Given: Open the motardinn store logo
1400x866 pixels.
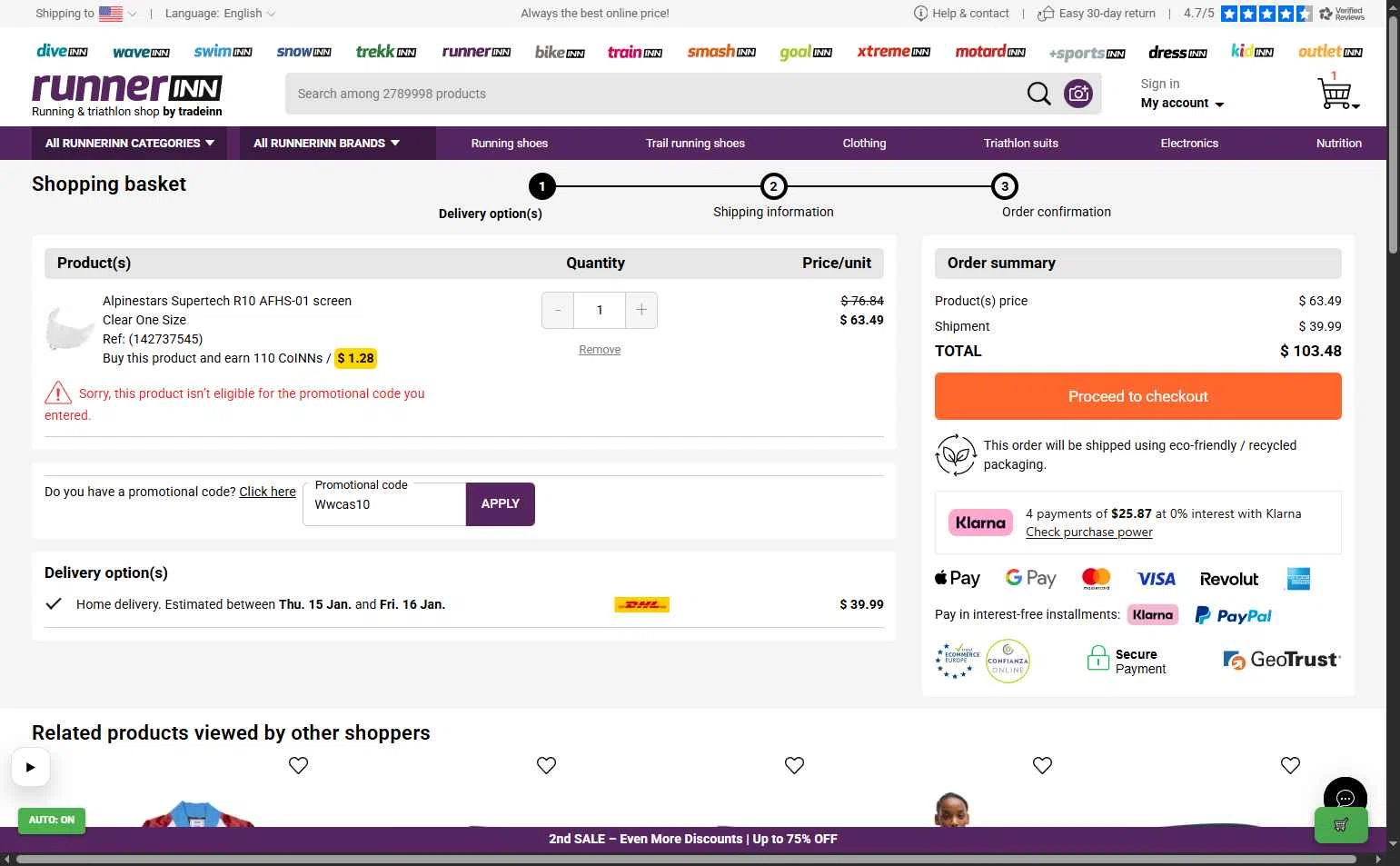Looking at the screenshot, I should pyautogui.click(x=990, y=52).
